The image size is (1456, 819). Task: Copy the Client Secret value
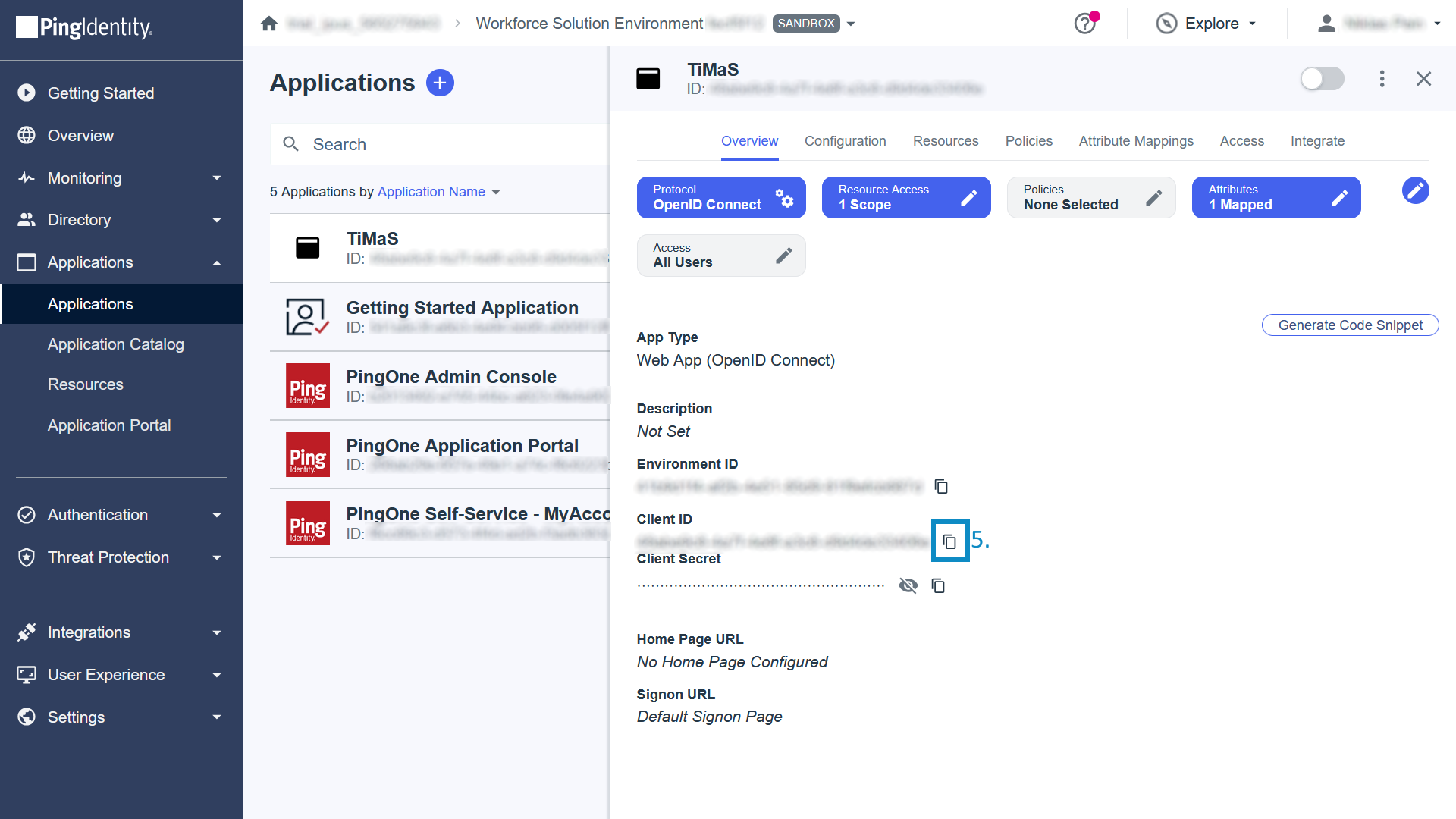[938, 585]
